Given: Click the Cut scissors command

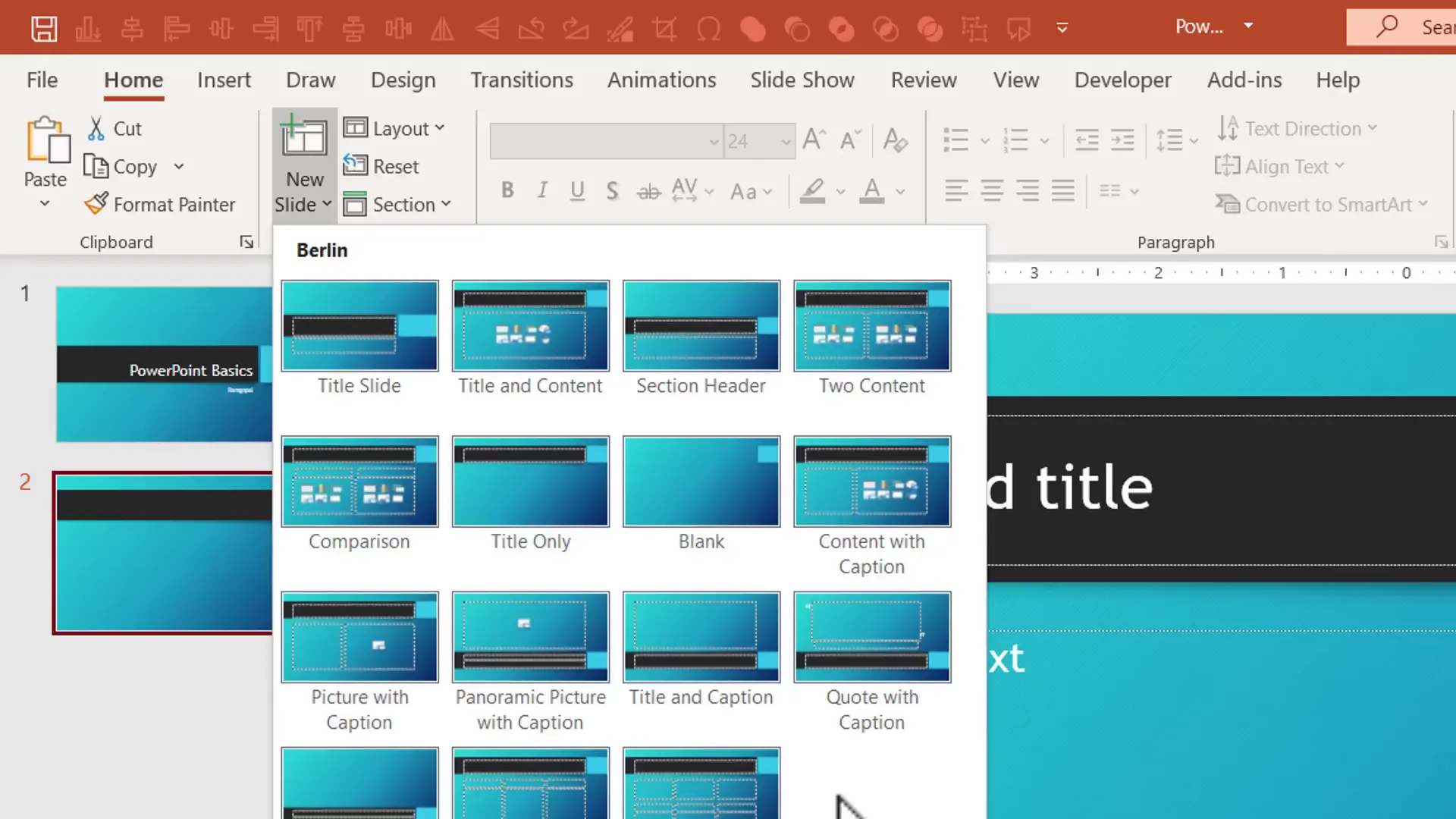Looking at the screenshot, I should coord(115,128).
